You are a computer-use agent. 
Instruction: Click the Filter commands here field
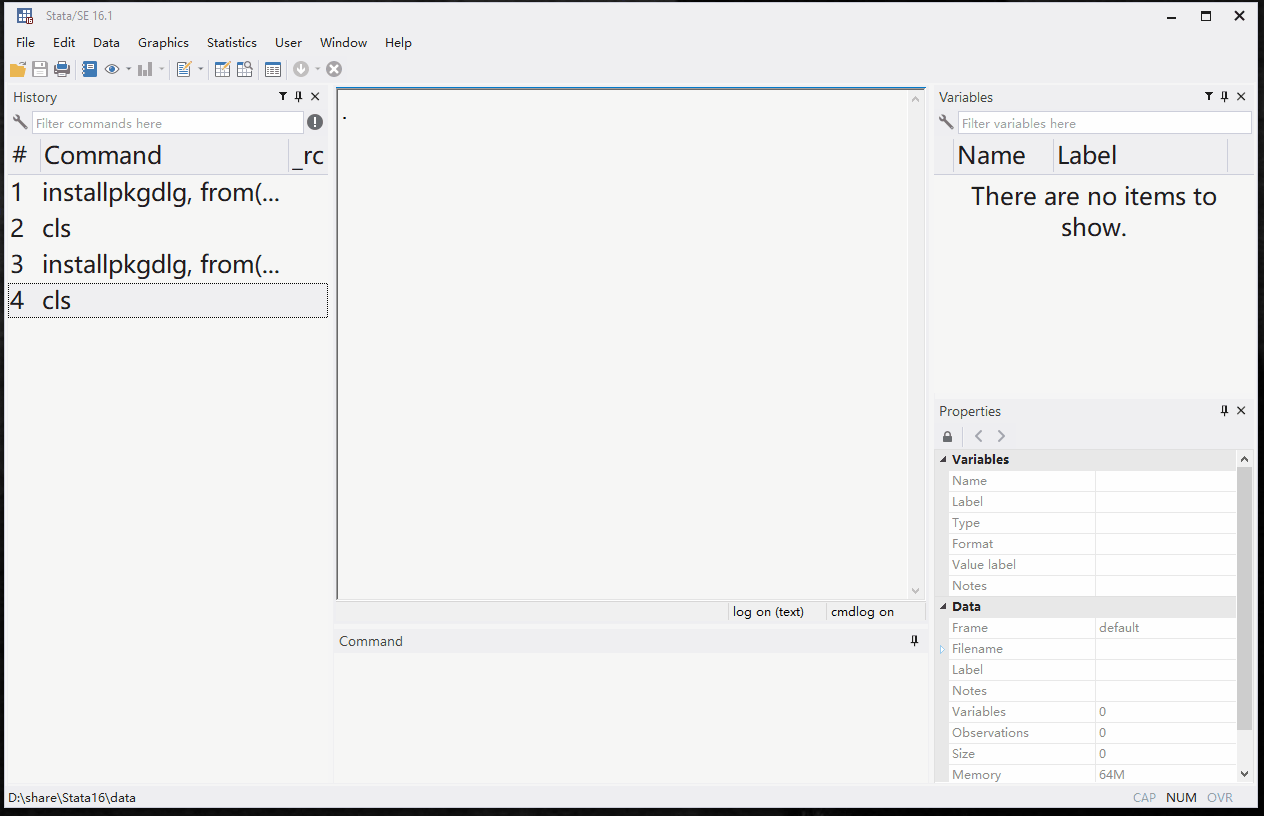[x=167, y=123]
